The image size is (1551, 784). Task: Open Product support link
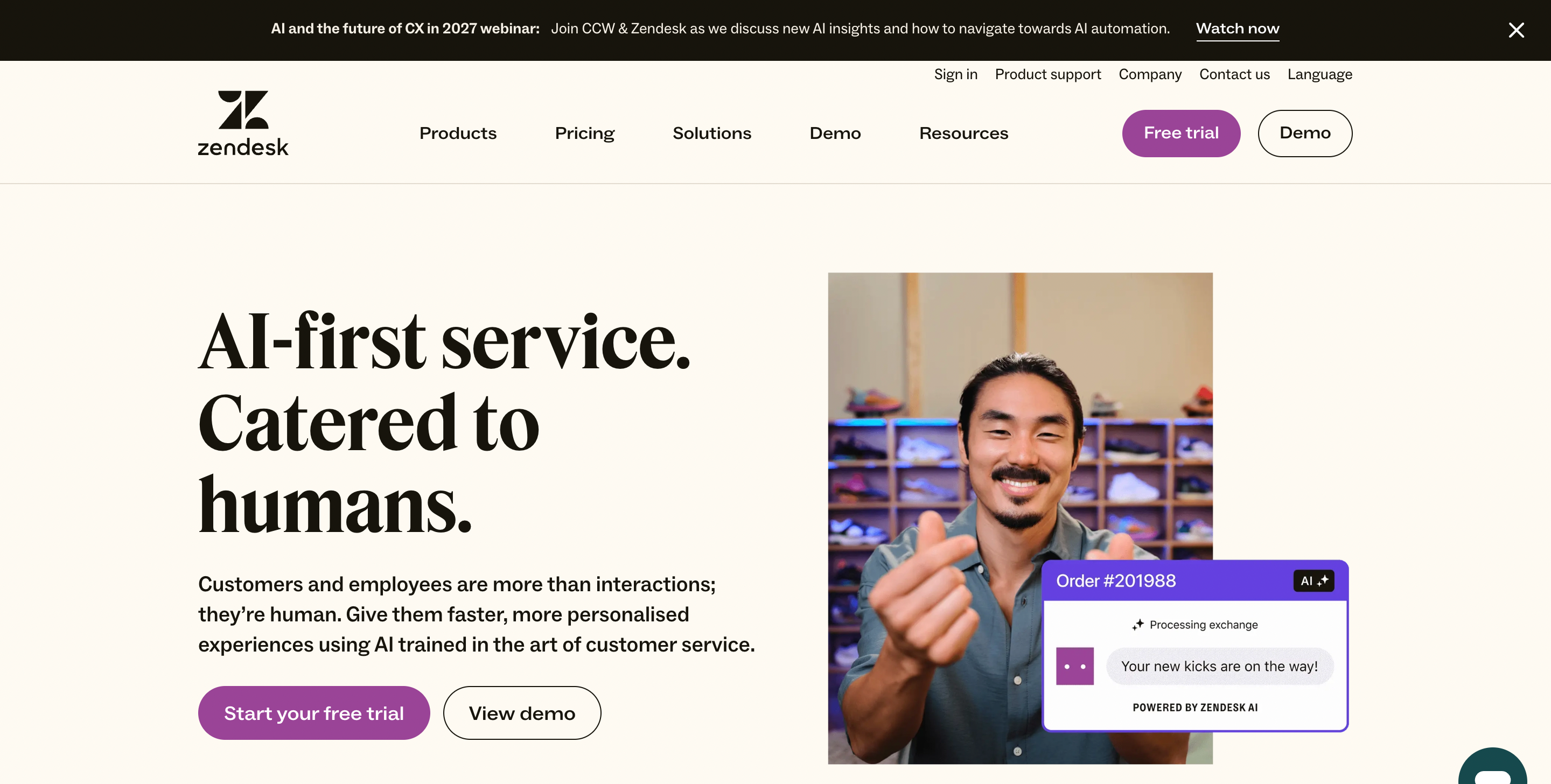(1047, 74)
